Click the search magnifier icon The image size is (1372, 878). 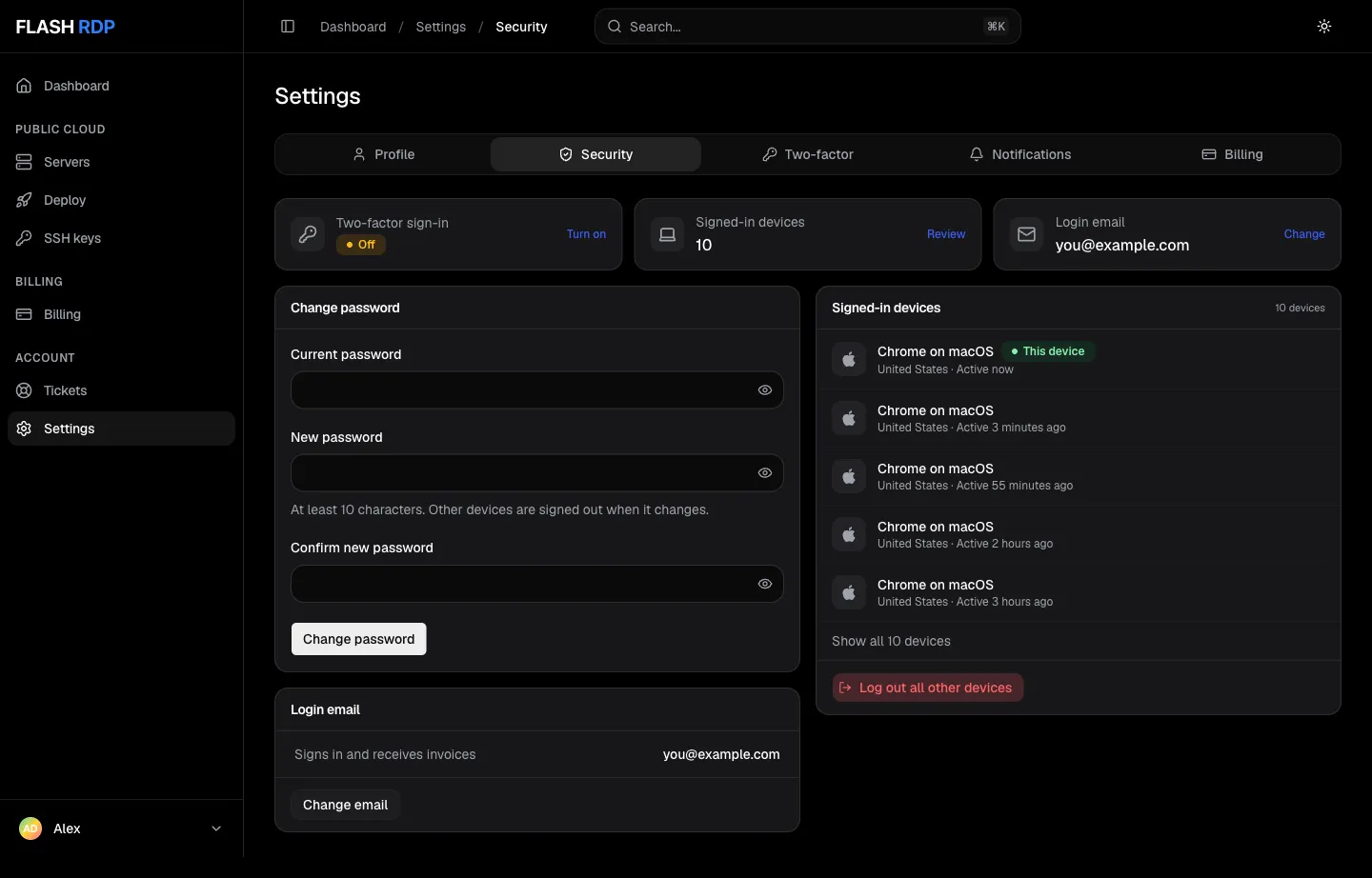click(615, 27)
